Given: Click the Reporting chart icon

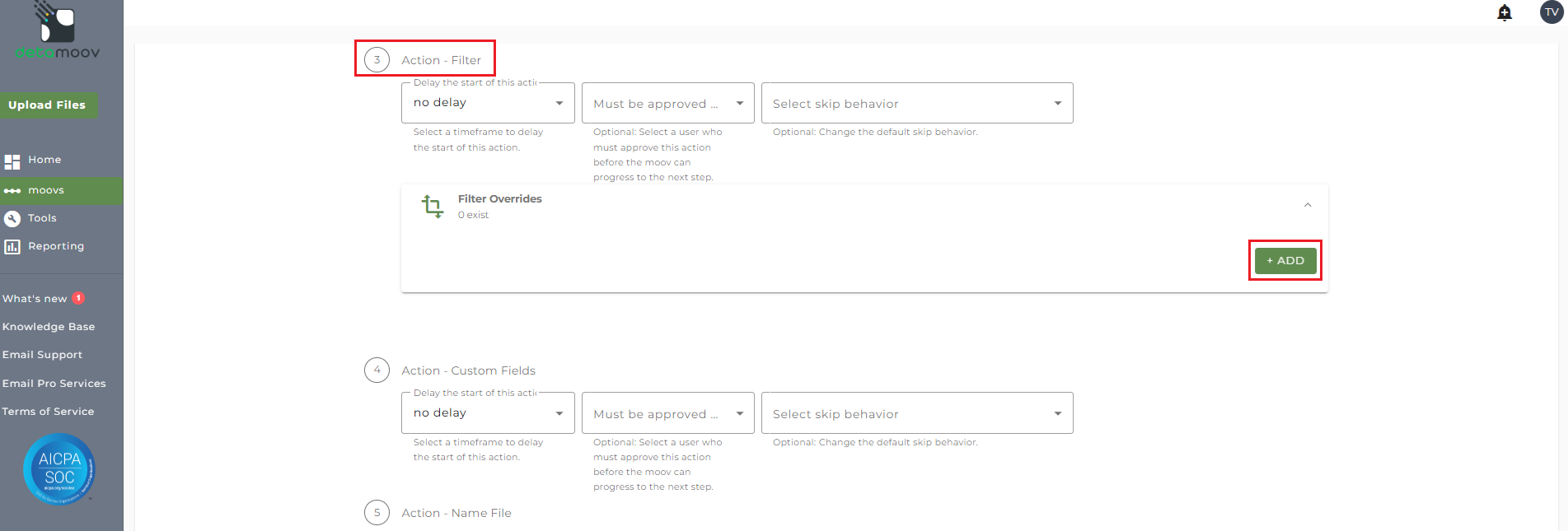Looking at the screenshot, I should pos(12,246).
